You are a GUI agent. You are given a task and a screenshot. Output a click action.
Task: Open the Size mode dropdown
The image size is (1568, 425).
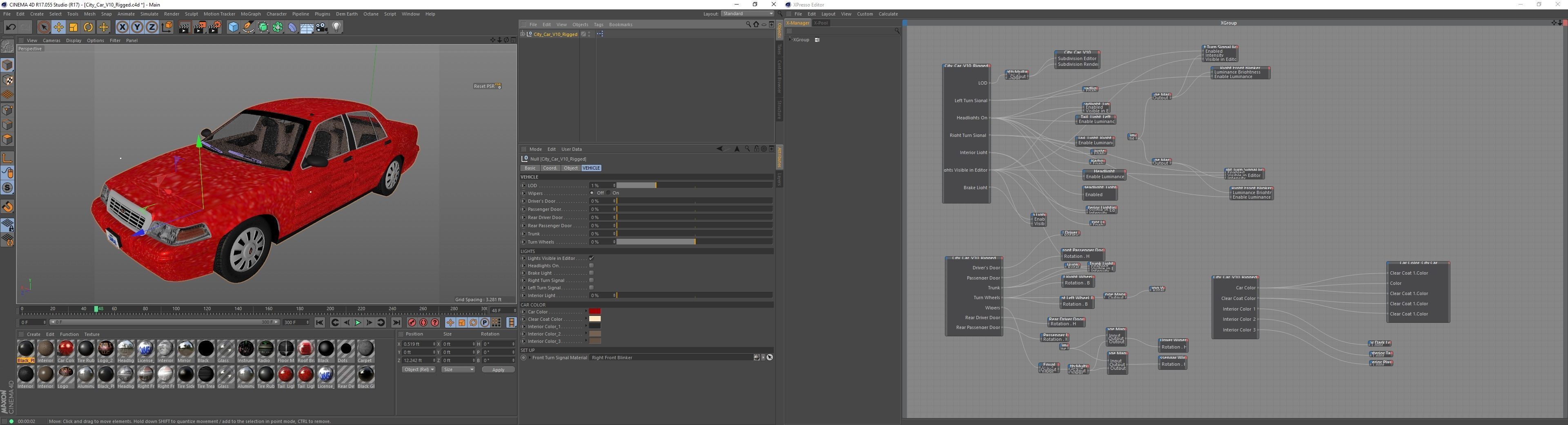pyautogui.click(x=458, y=369)
